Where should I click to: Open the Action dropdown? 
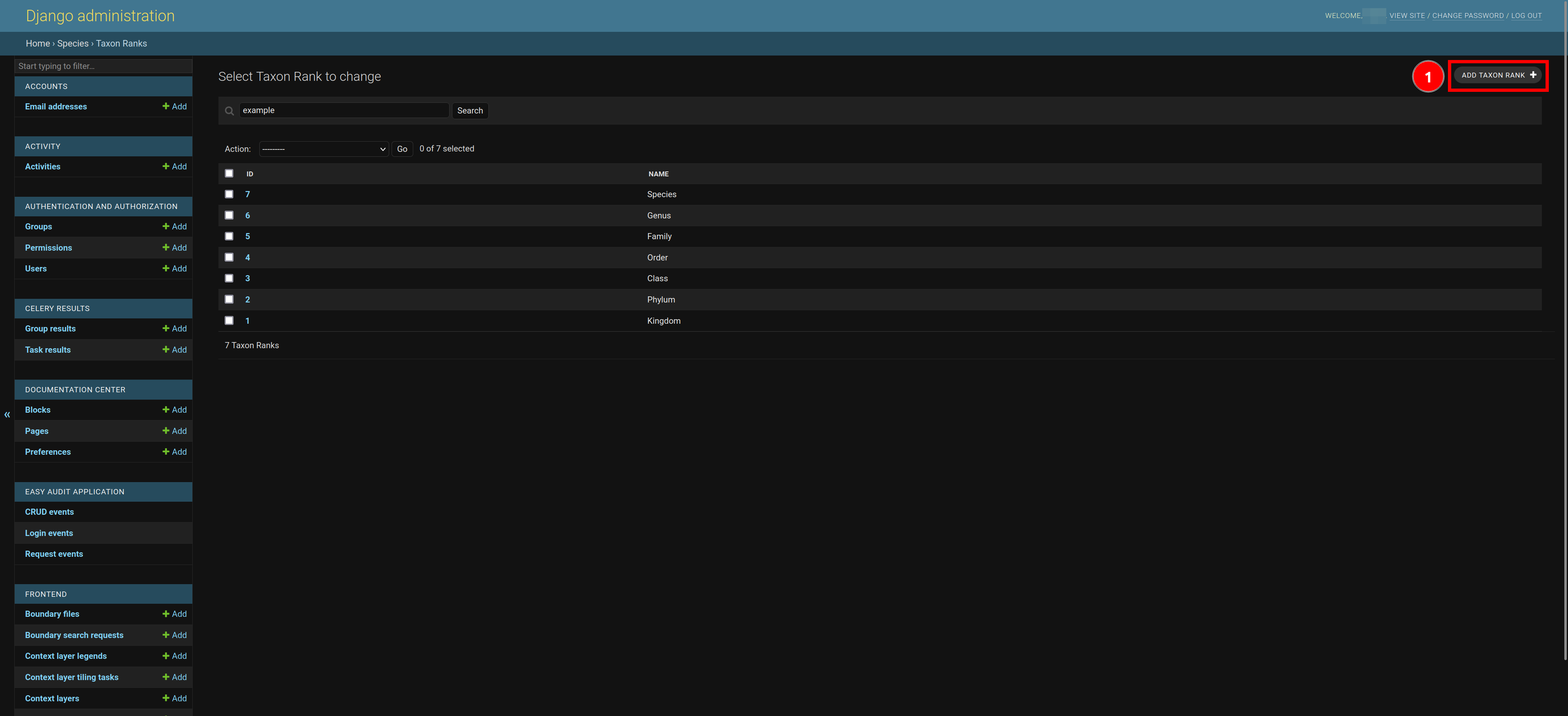pyautogui.click(x=324, y=149)
